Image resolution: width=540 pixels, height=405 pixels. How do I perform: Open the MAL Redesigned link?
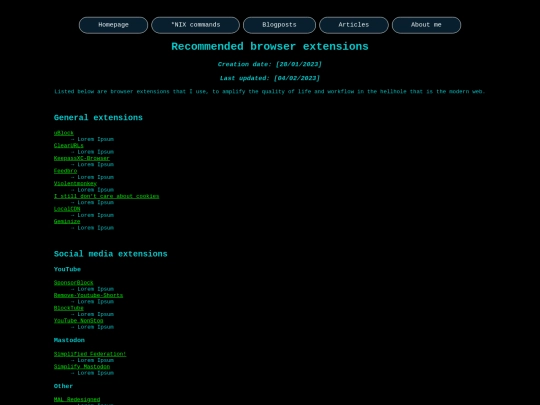coord(77,399)
